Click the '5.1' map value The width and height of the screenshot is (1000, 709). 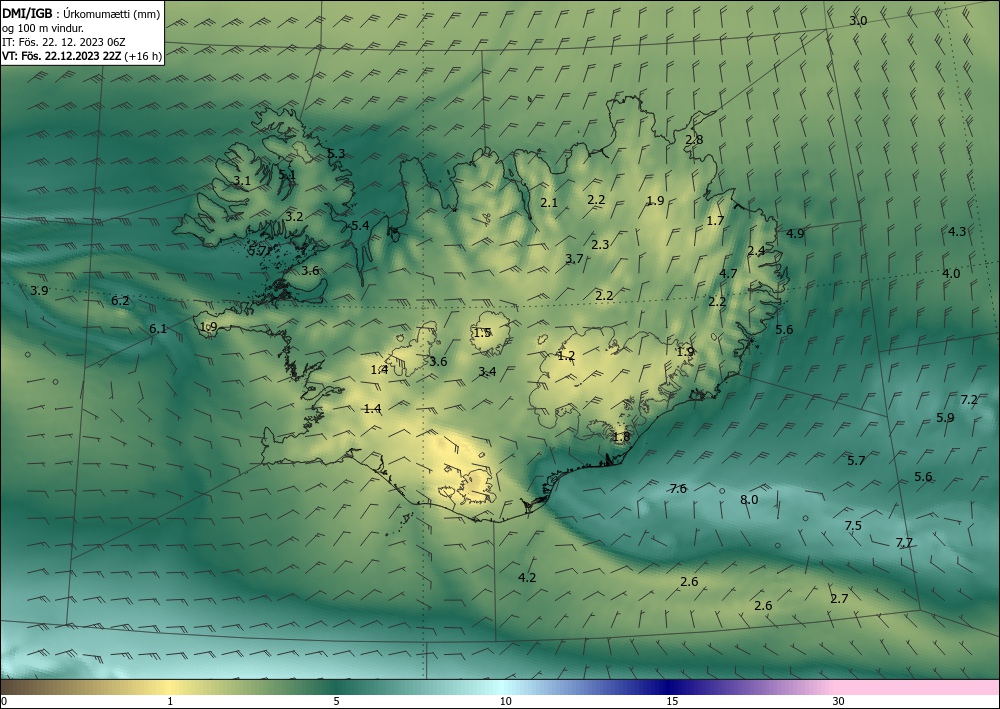pyautogui.click(x=287, y=174)
